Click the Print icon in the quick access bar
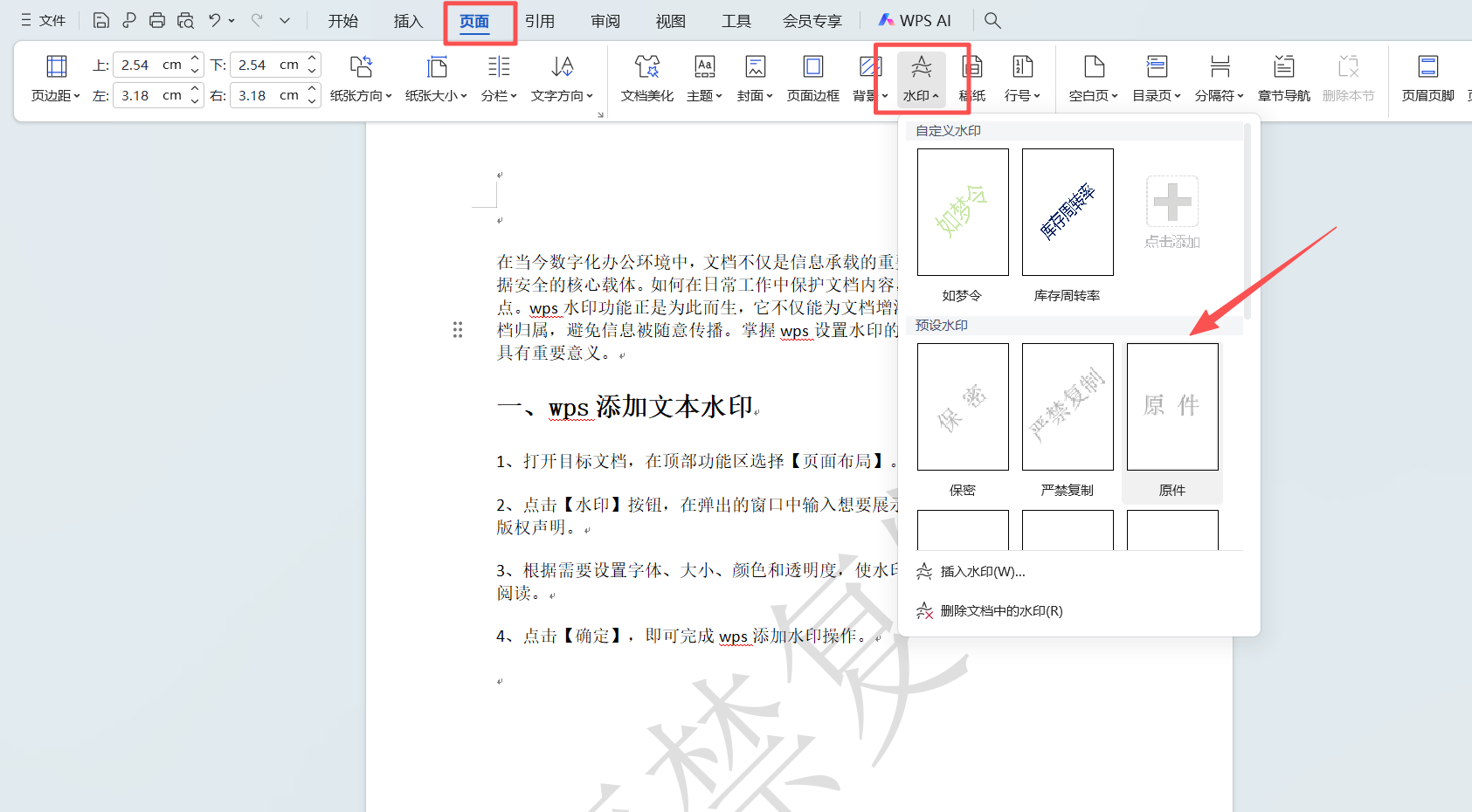This screenshot has width=1472, height=812. tap(157, 20)
